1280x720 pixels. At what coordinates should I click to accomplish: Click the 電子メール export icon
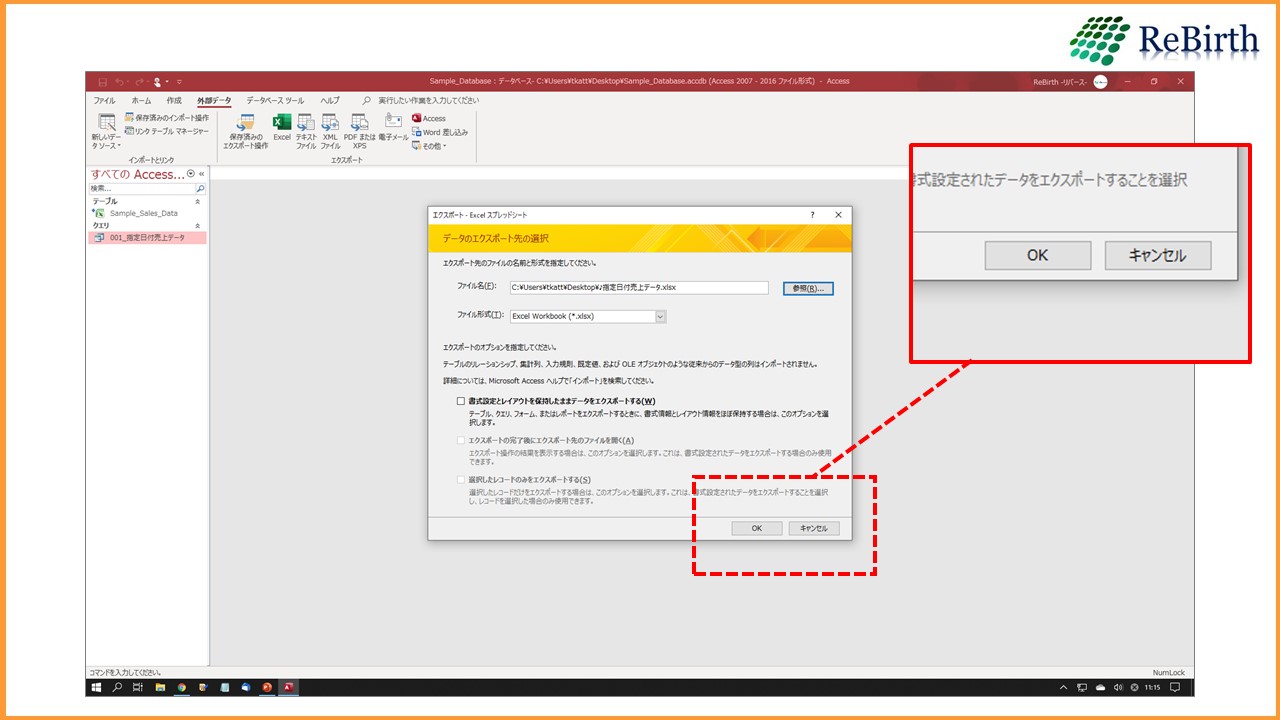(x=393, y=127)
